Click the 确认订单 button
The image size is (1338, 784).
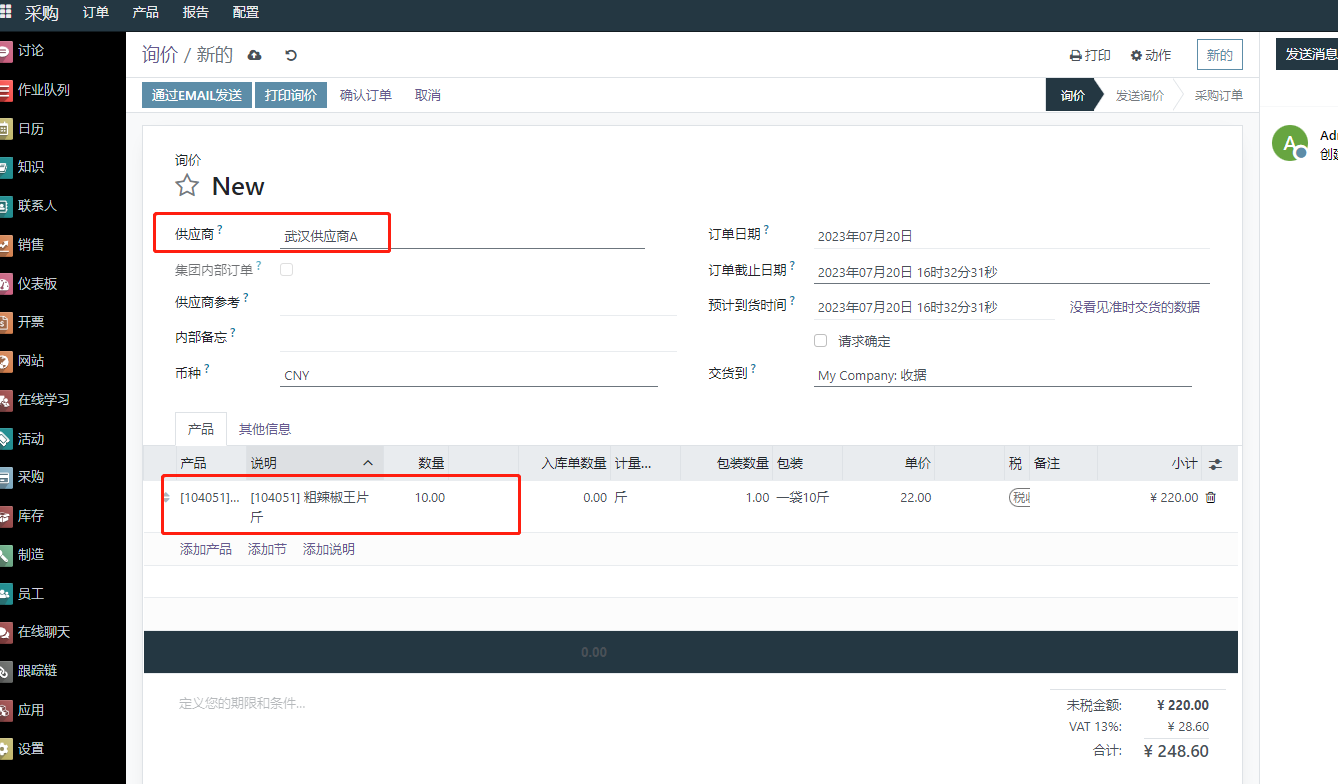click(x=366, y=95)
